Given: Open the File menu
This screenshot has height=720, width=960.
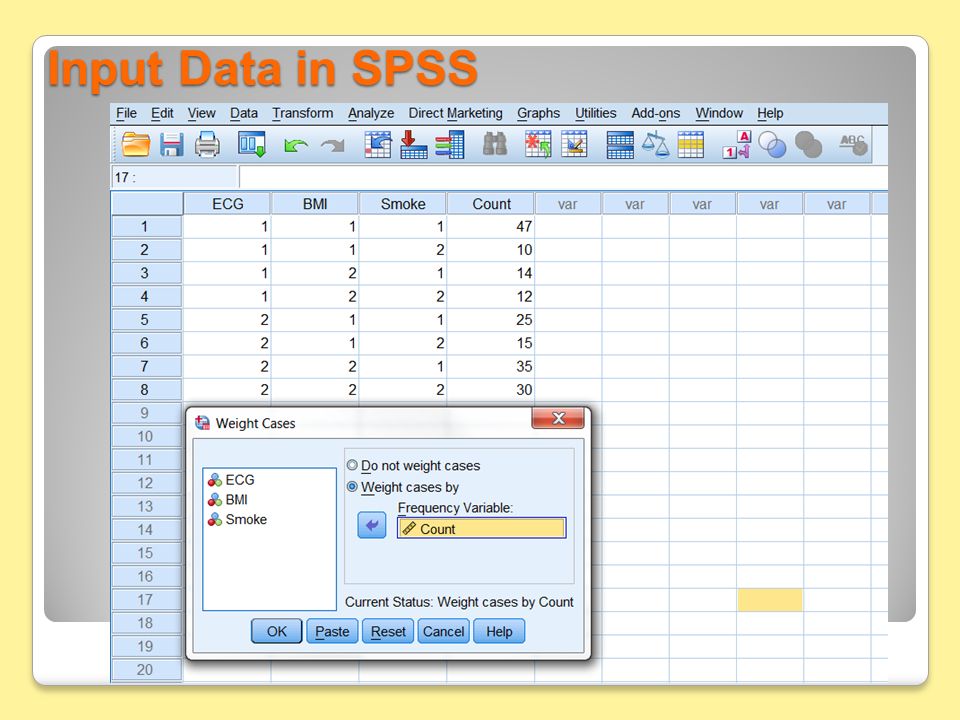Looking at the screenshot, I should click(126, 113).
